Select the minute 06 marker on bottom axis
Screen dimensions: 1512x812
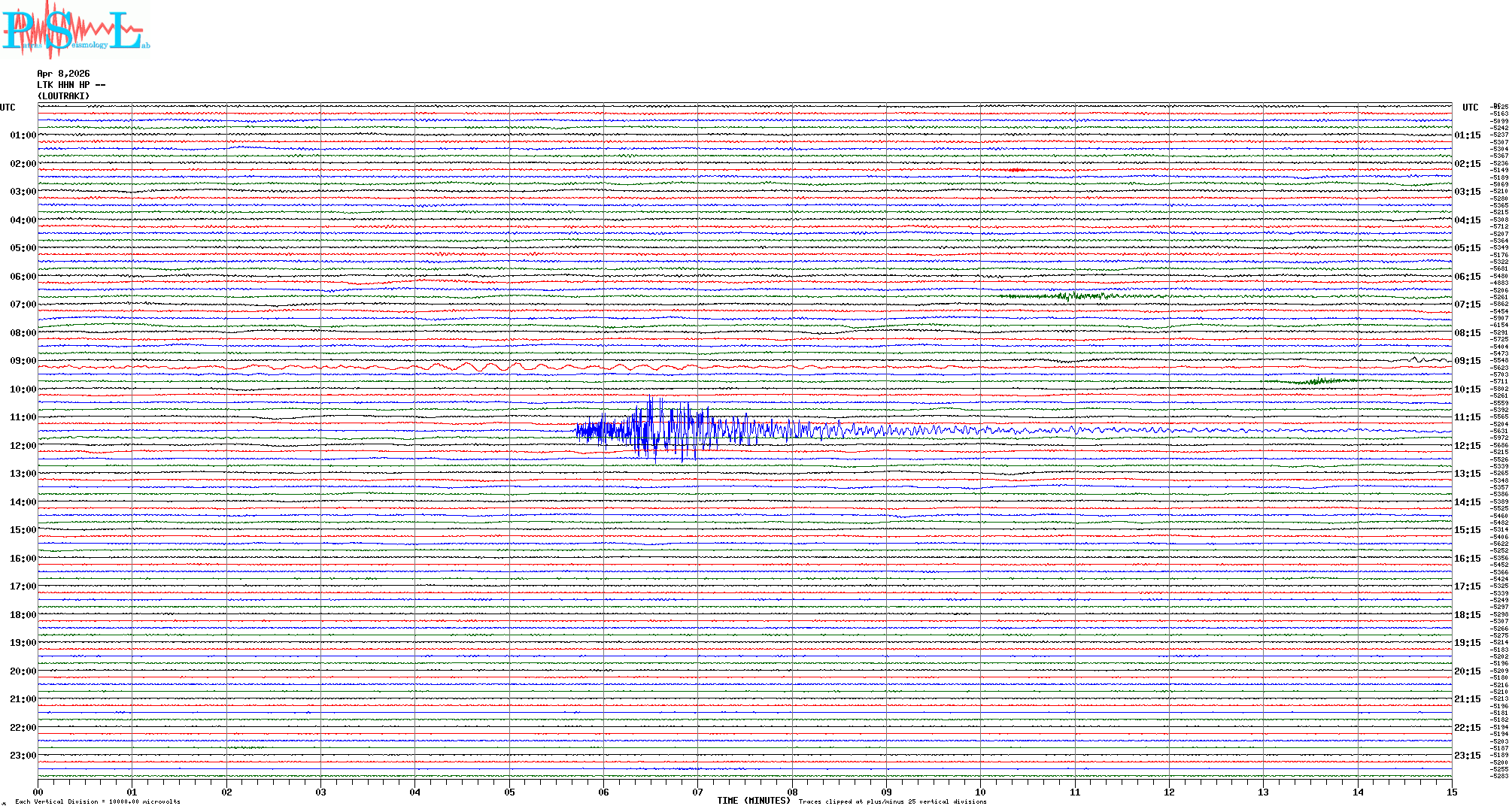click(603, 792)
